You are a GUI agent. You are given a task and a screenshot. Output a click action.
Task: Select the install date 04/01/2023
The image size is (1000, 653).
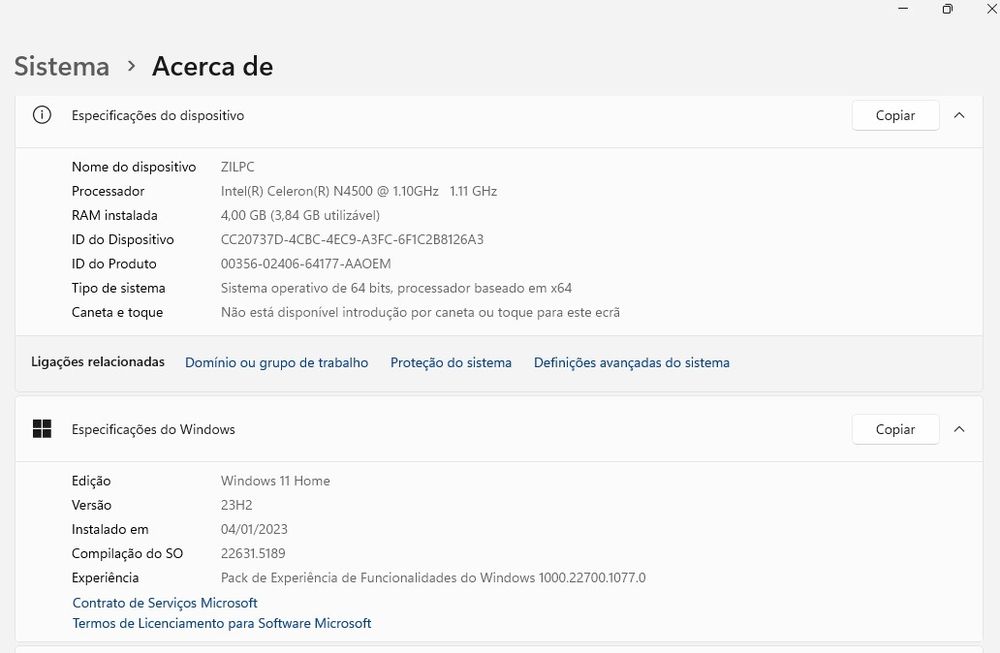coord(254,529)
